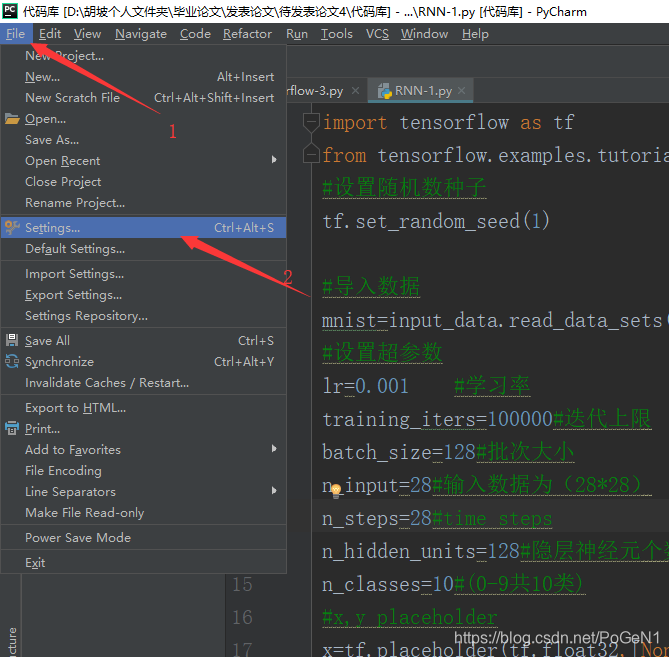Click the PyCharm app icon in title bar
669x657 pixels.
coord(9,10)
